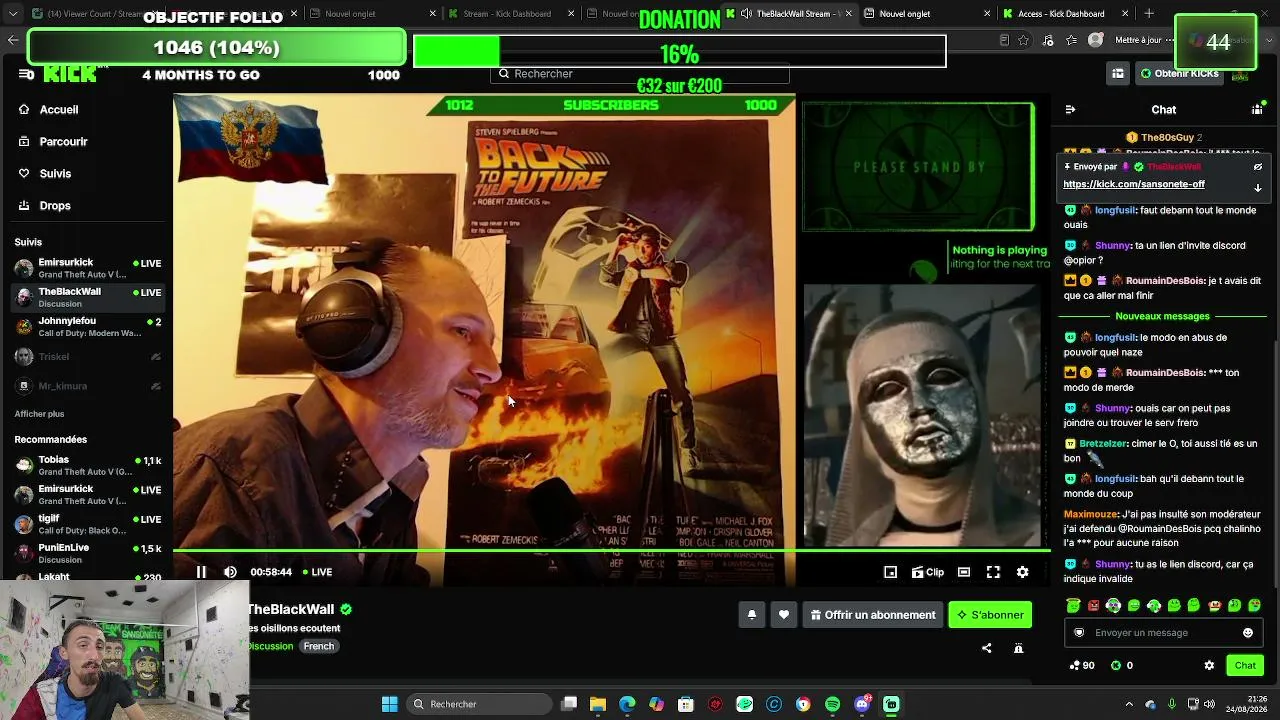Collapse the chat panel arrow

[x=1070, y=110]
